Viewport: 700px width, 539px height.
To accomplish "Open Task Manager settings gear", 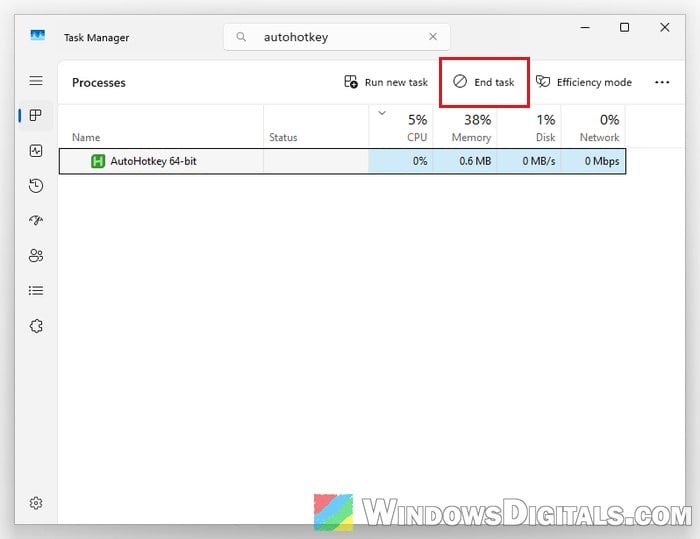I will (36, 503).
